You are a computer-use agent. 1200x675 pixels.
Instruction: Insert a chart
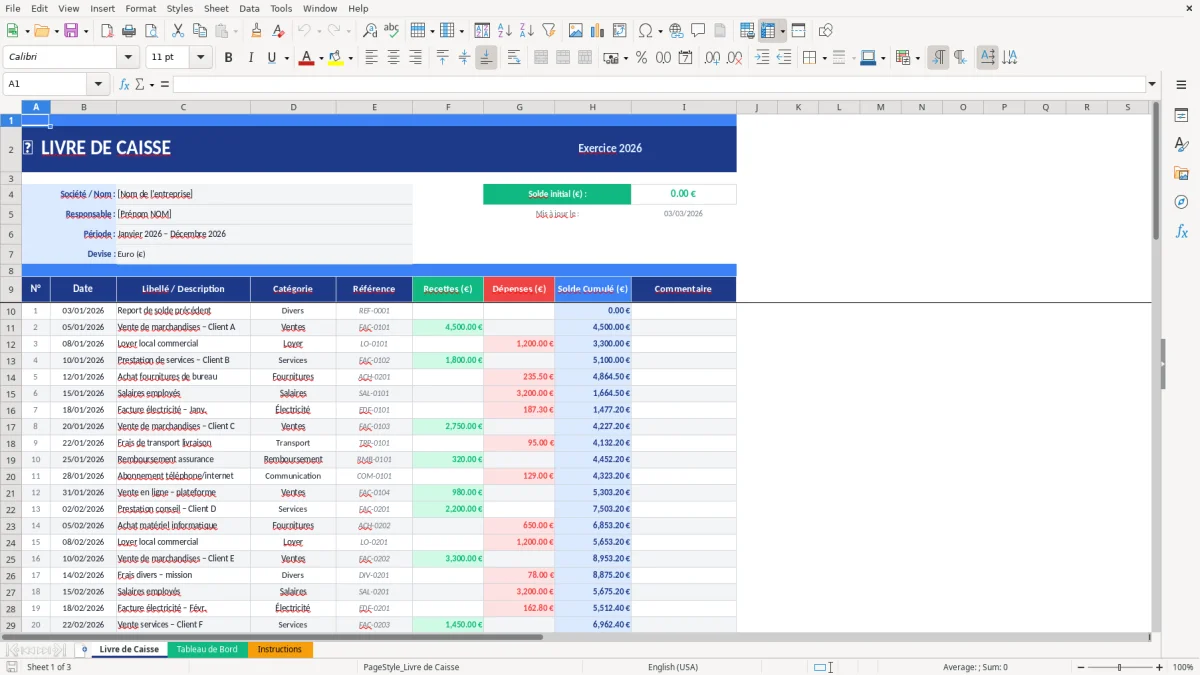(x=597, y=30)
